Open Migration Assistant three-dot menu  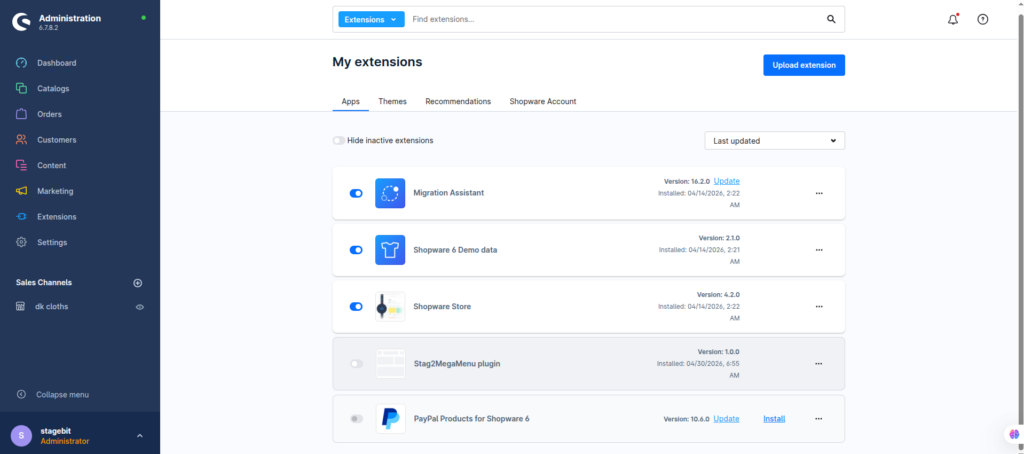[x=819, y=193]
